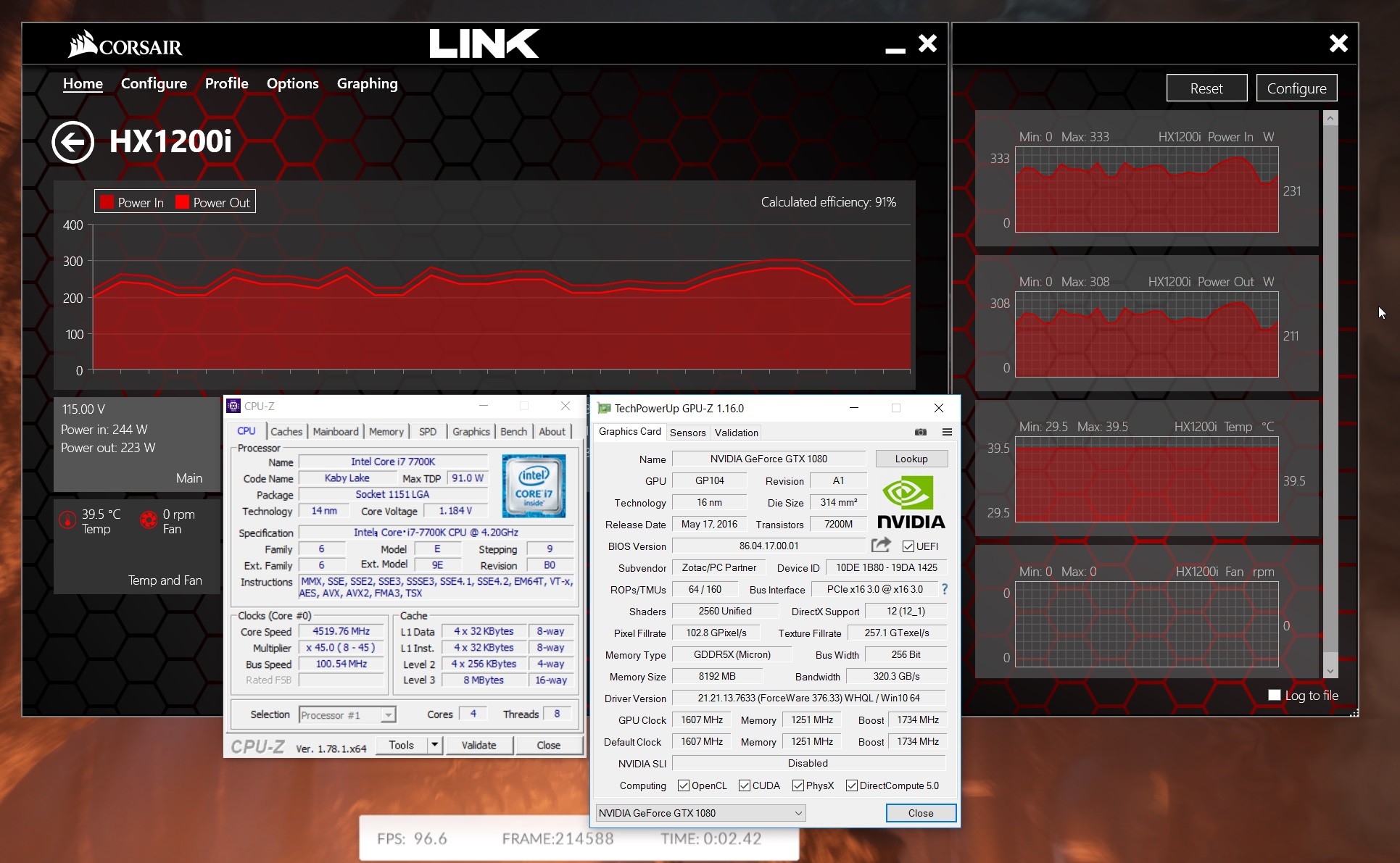Image resolution: width=1400 pixels, height=863 pixels.
Task: Click the Reset button in graphing panel
Action: tap(1206, 88)
